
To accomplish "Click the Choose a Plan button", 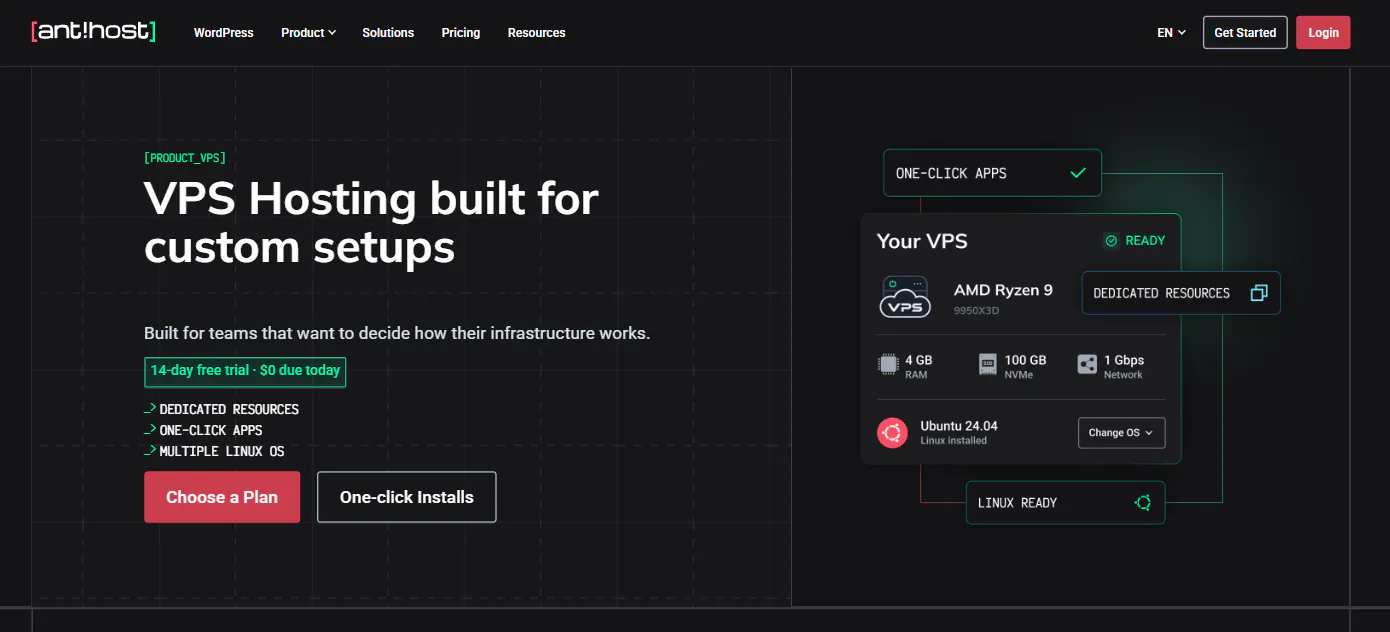I will coord(222,497).
